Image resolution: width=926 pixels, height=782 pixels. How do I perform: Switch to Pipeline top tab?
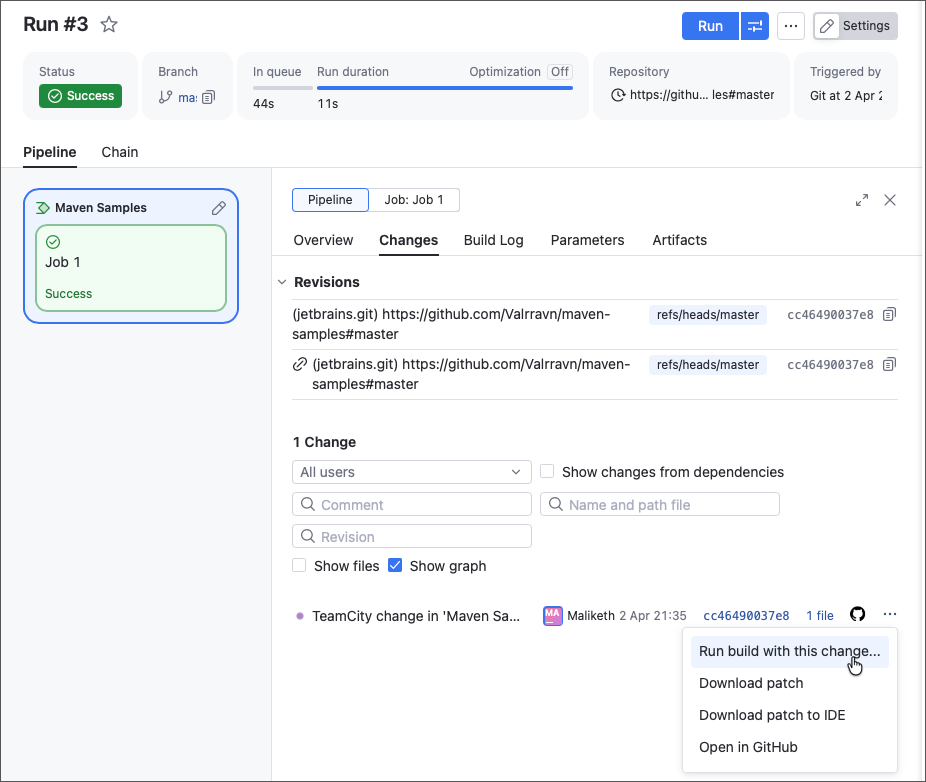[50, 152]
